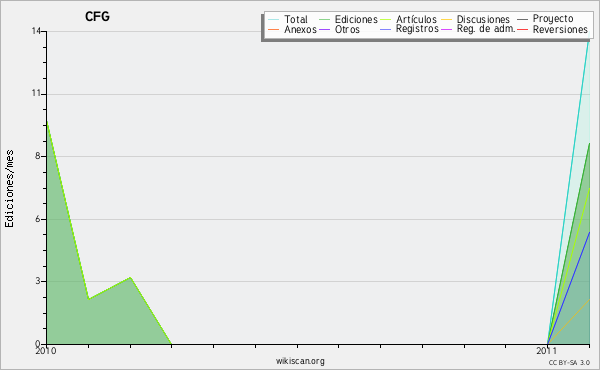The width and height of the screenshot is (600, 370).
Task: Click the y-axis value 14
Action: point(36,31)
